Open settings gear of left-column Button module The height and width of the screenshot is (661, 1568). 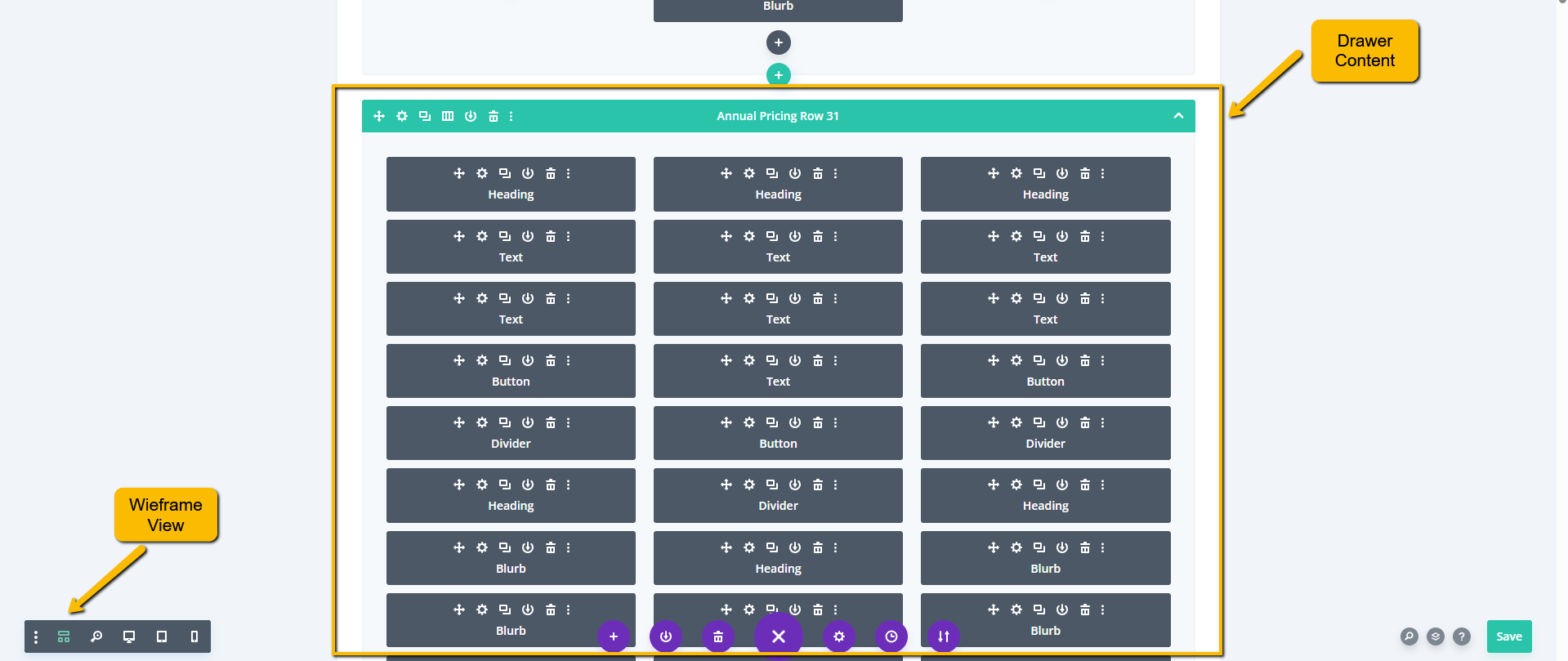tap(482, 360)
